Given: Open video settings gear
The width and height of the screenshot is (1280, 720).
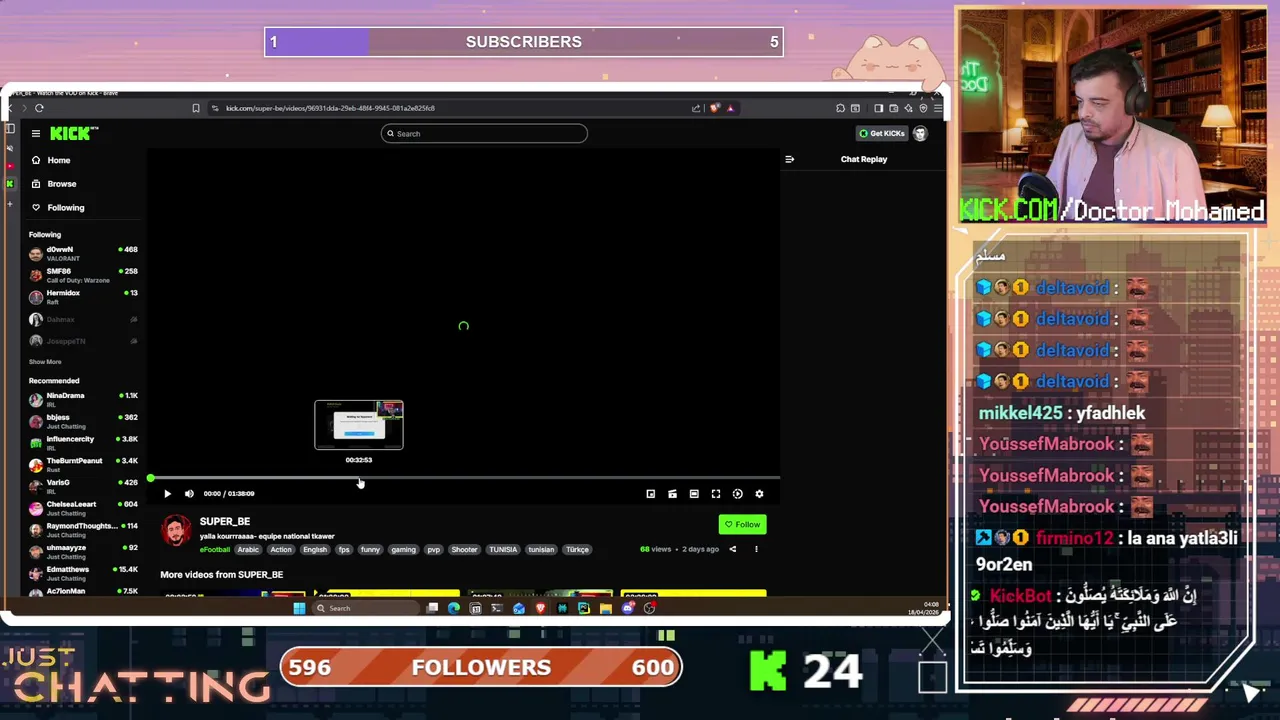Looking at the screenshot, I should [759, 493].
